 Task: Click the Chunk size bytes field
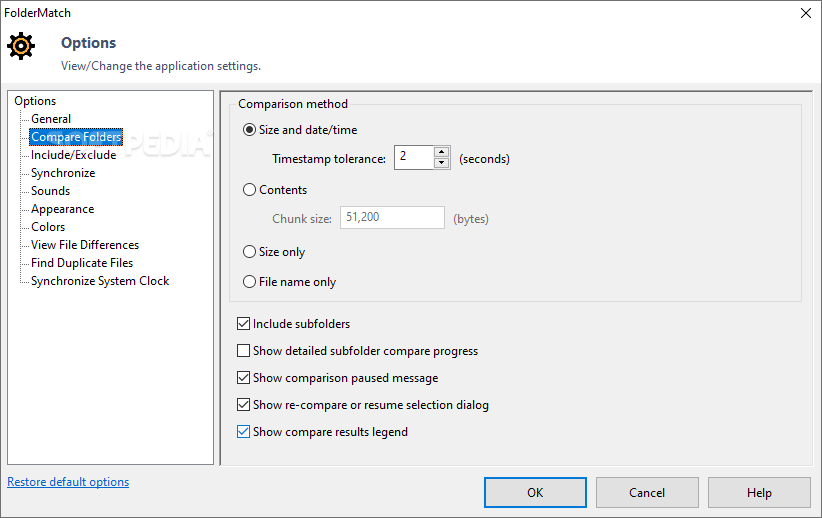coord(392,218)
